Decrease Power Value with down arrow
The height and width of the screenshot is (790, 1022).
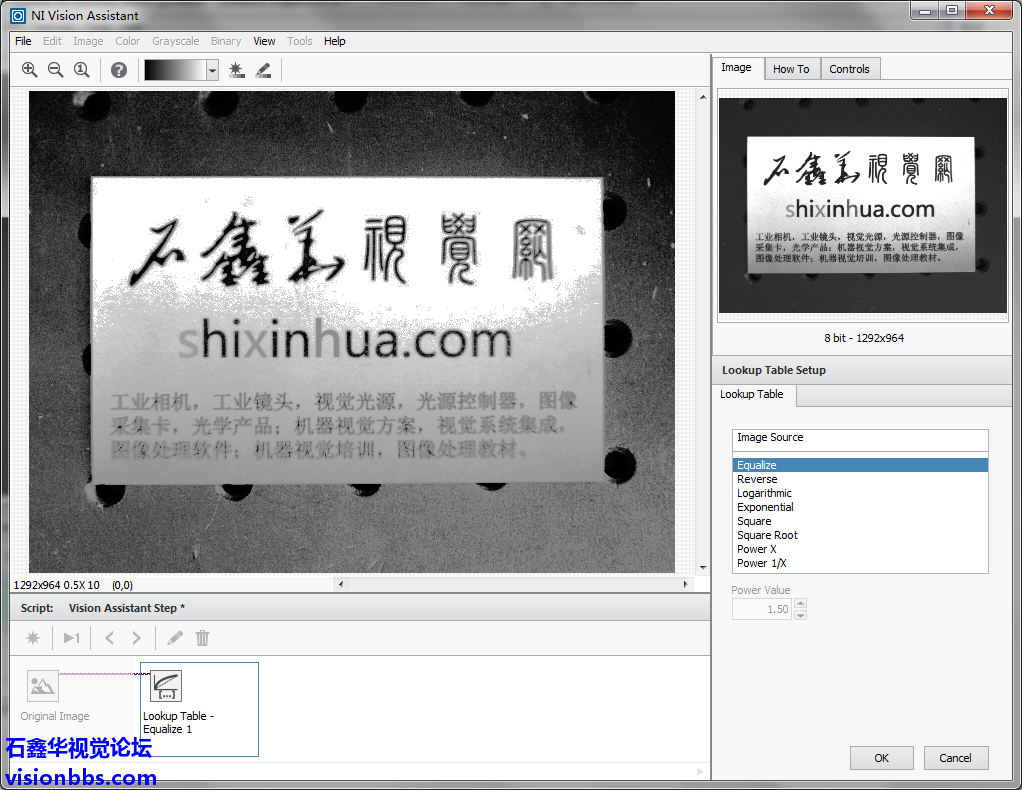[x=800, y=614]
